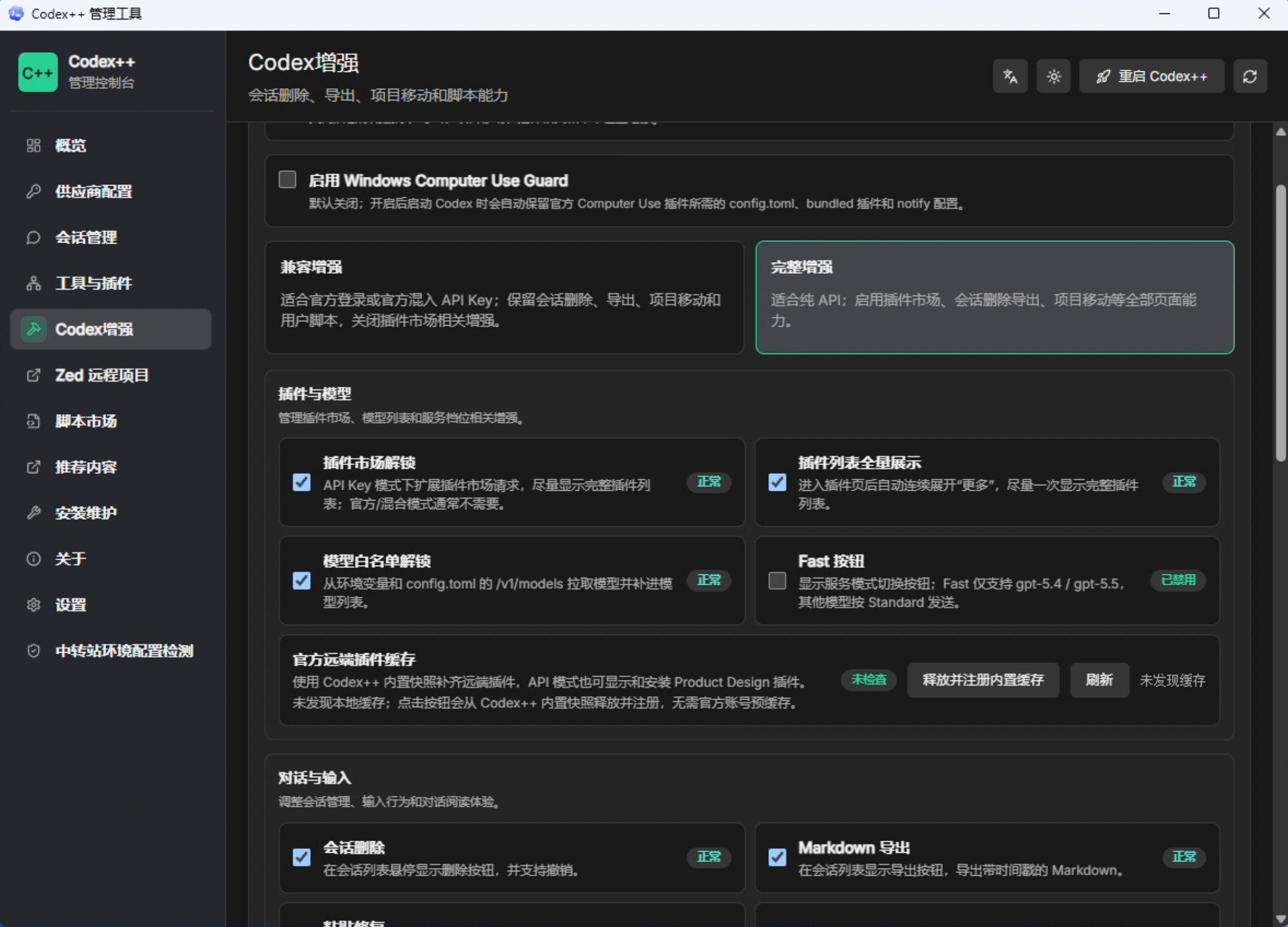Viewport: 1288px width, 927px height.
Task: Click the 插件与模型 section heading
Action: tap(314, 394)
